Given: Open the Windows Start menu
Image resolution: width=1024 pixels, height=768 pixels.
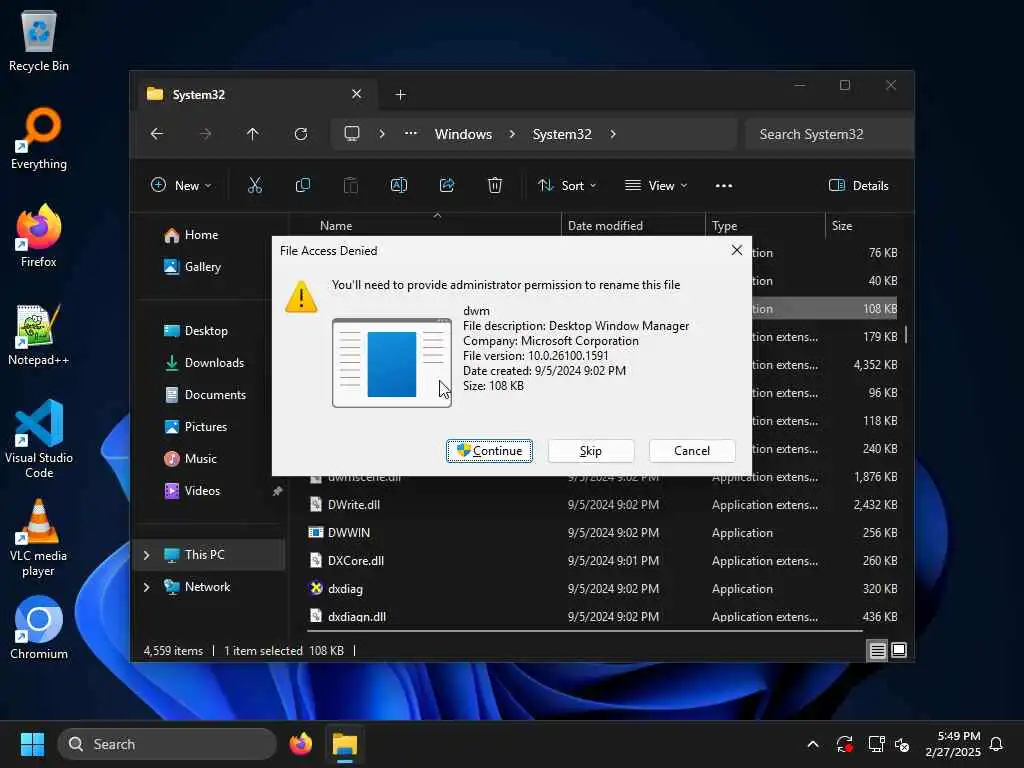Looking at the screenshot, I should pyautogui.click(x=32, y=744).
